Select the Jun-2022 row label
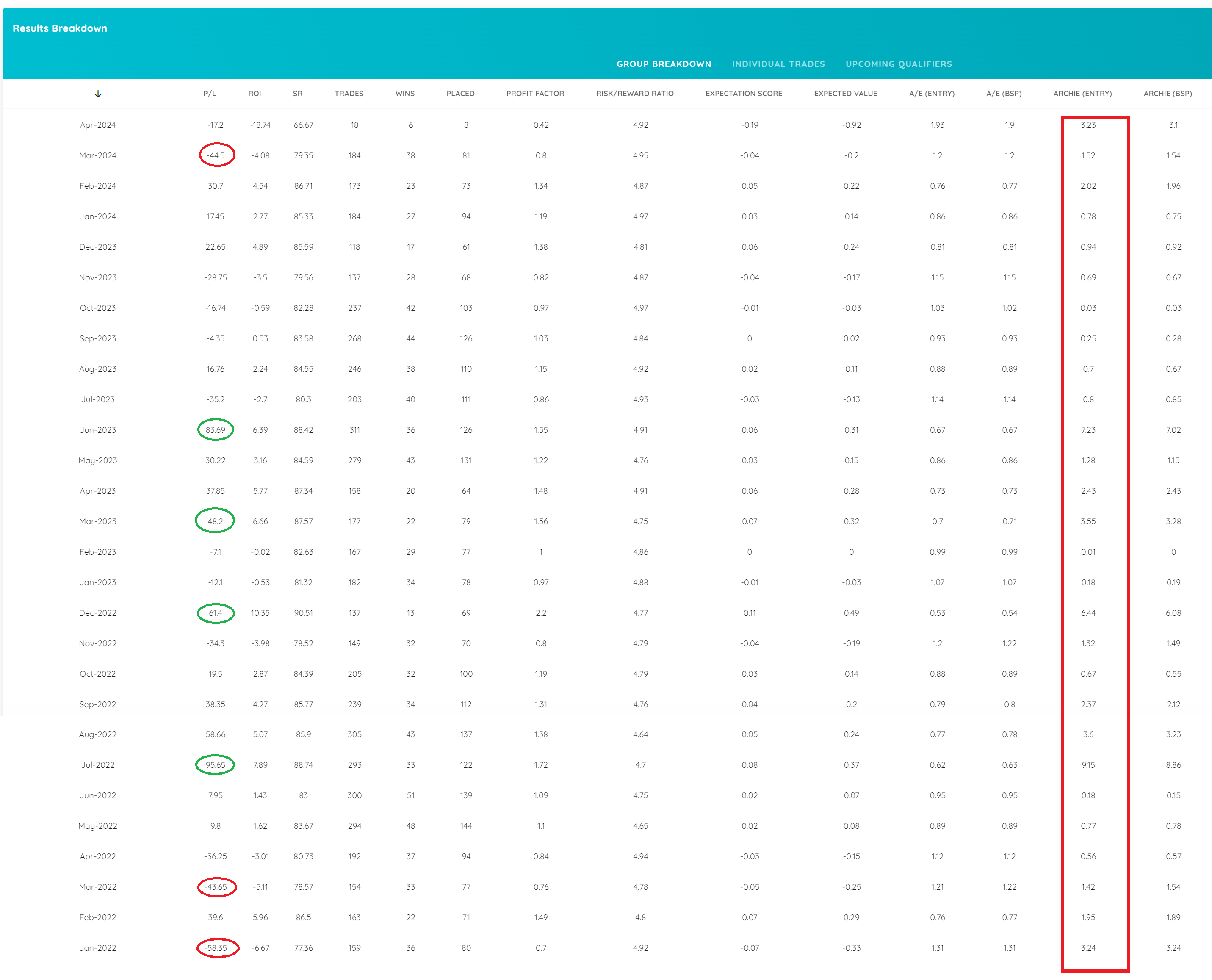 (98, 795)
